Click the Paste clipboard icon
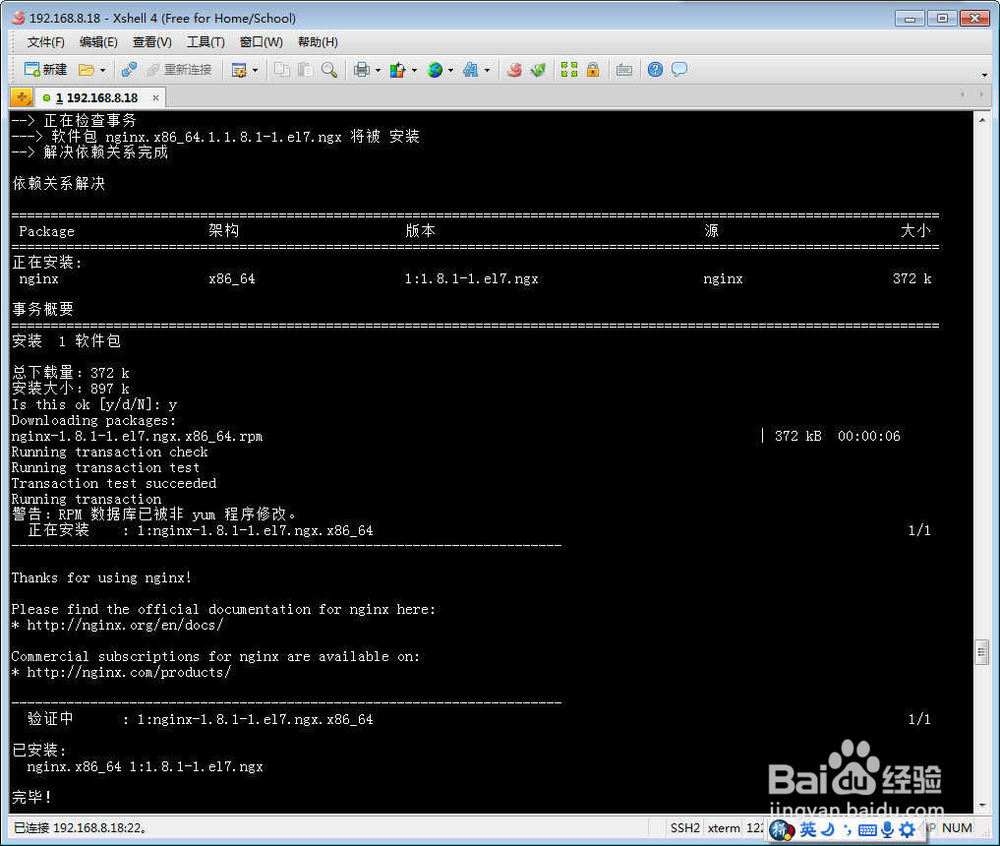Screen dimensions: 1000x846 tap(305, 69)
